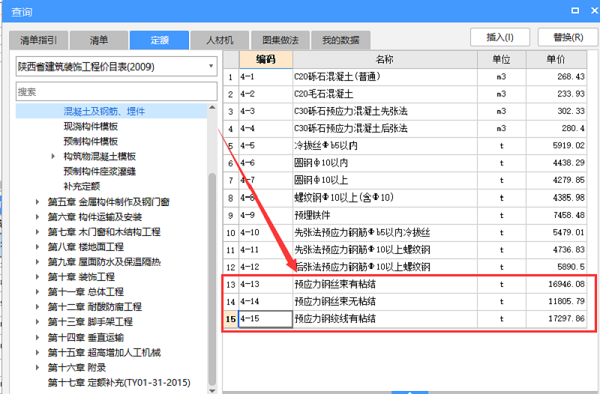Viewport: 600px width, 394px height.
Task: Switch to the 清单指引 tab
Action: 39,40
